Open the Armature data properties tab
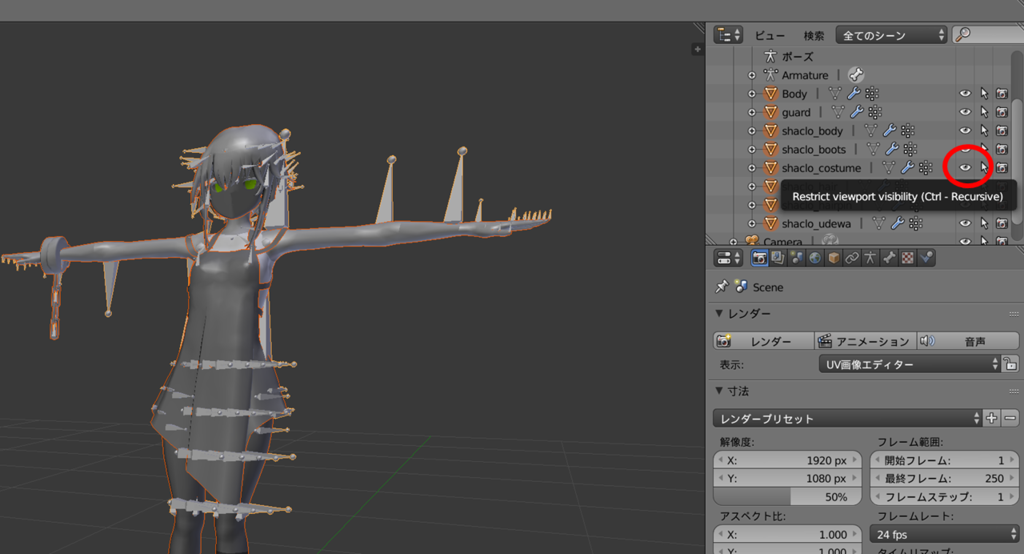Screen dimensions: 1024x554 pyautogui.click(x=870, y=258)
